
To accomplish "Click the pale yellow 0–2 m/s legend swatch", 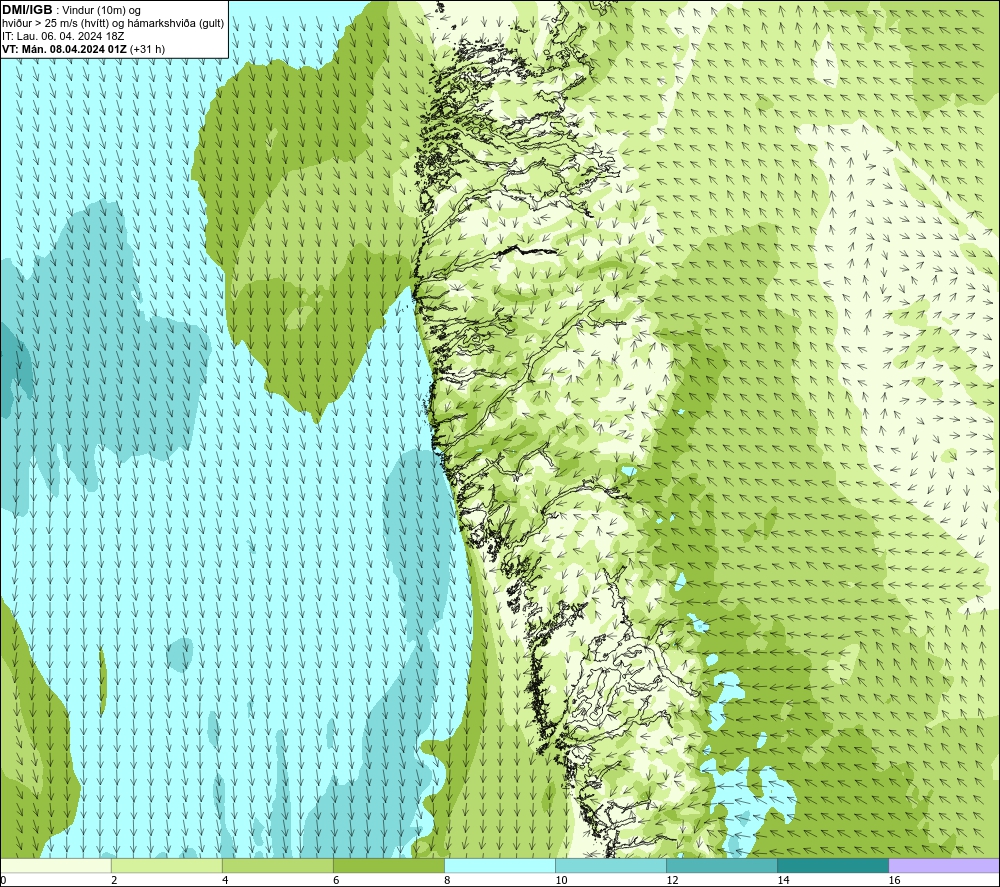I will click(56, 866).
